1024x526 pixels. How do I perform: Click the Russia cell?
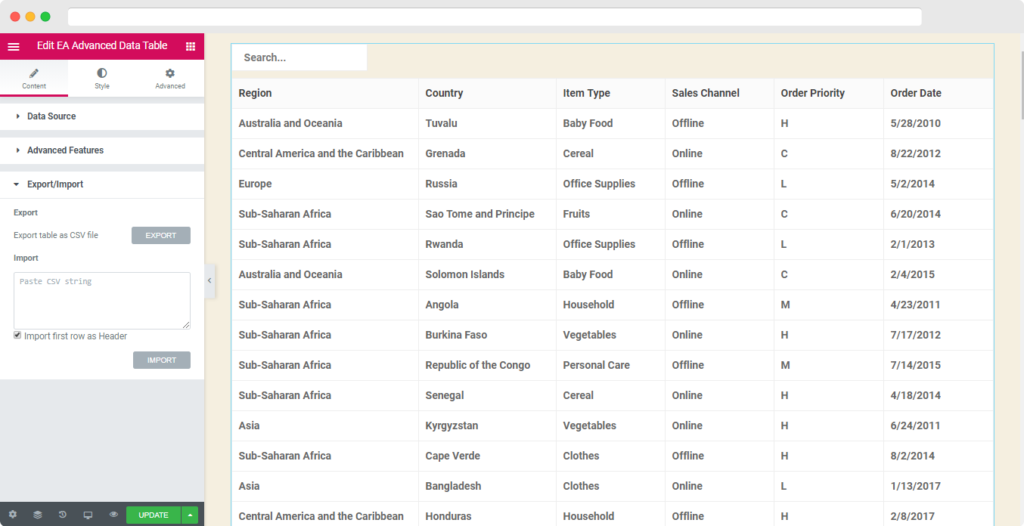point(487,184)
